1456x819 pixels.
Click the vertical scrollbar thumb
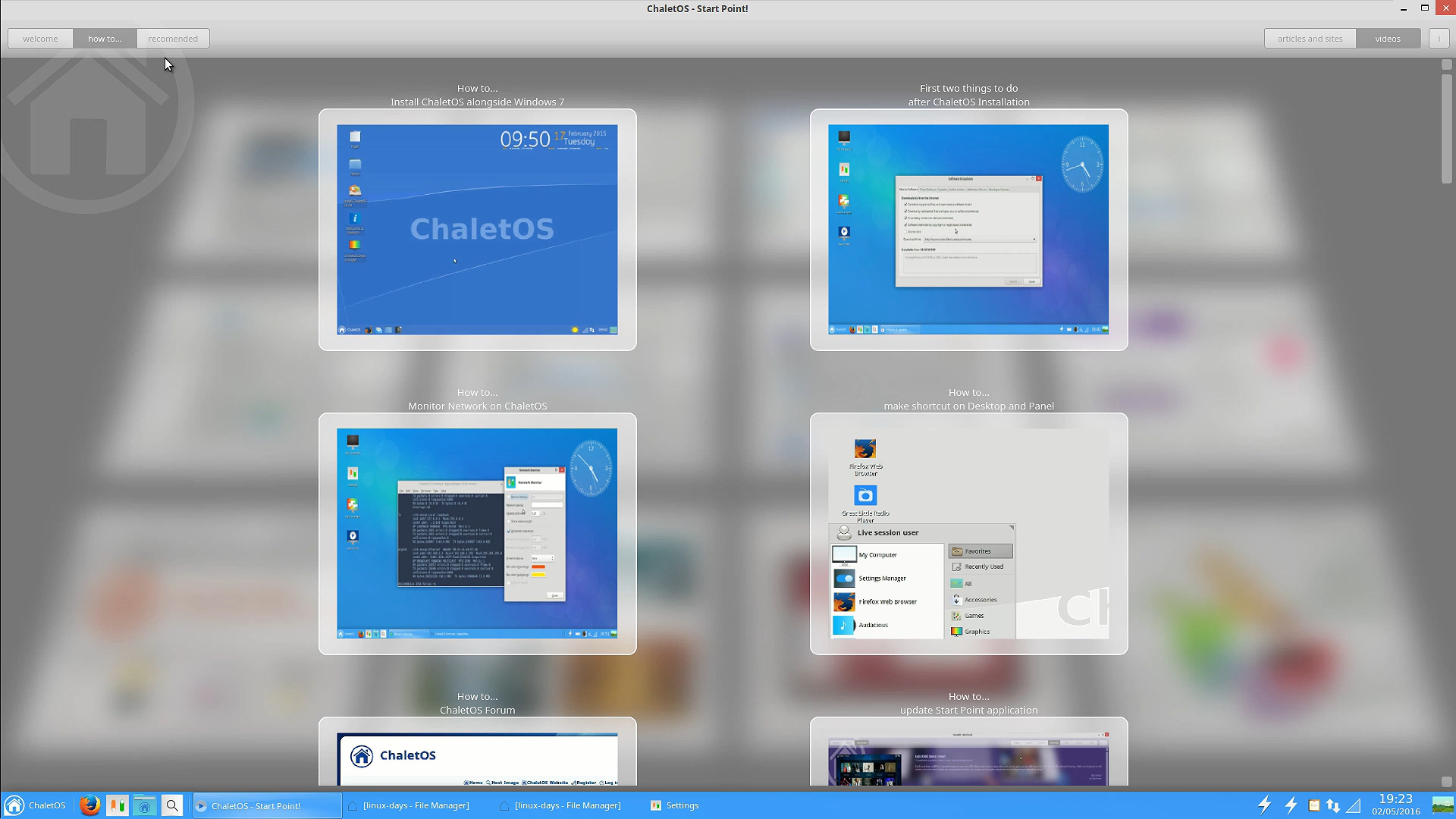[x=1446, y=129]
